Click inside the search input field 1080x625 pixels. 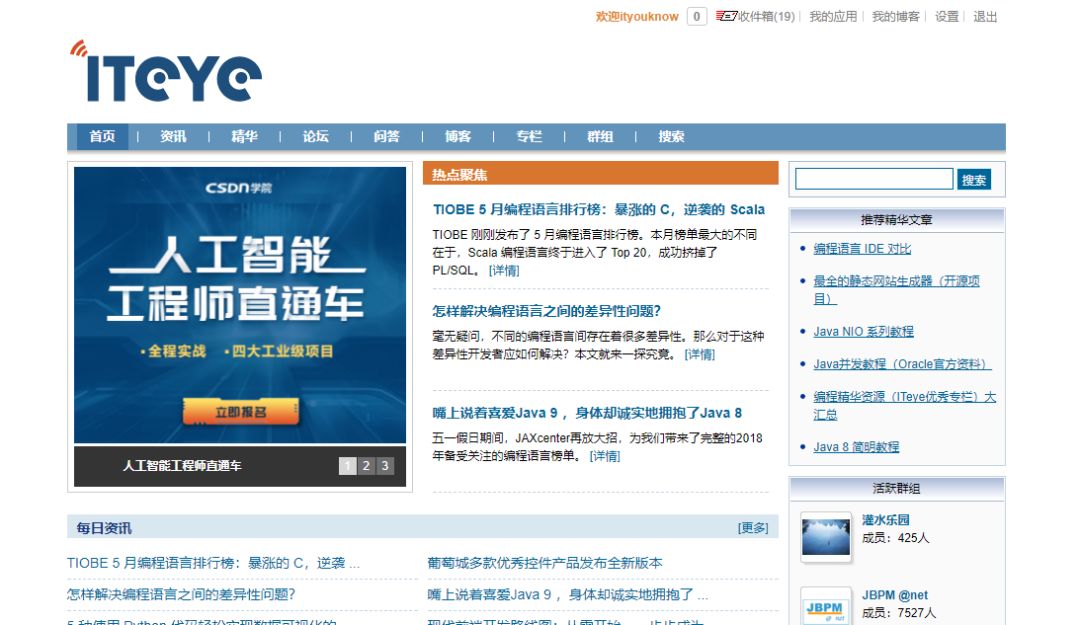click(x=873, y=179)
